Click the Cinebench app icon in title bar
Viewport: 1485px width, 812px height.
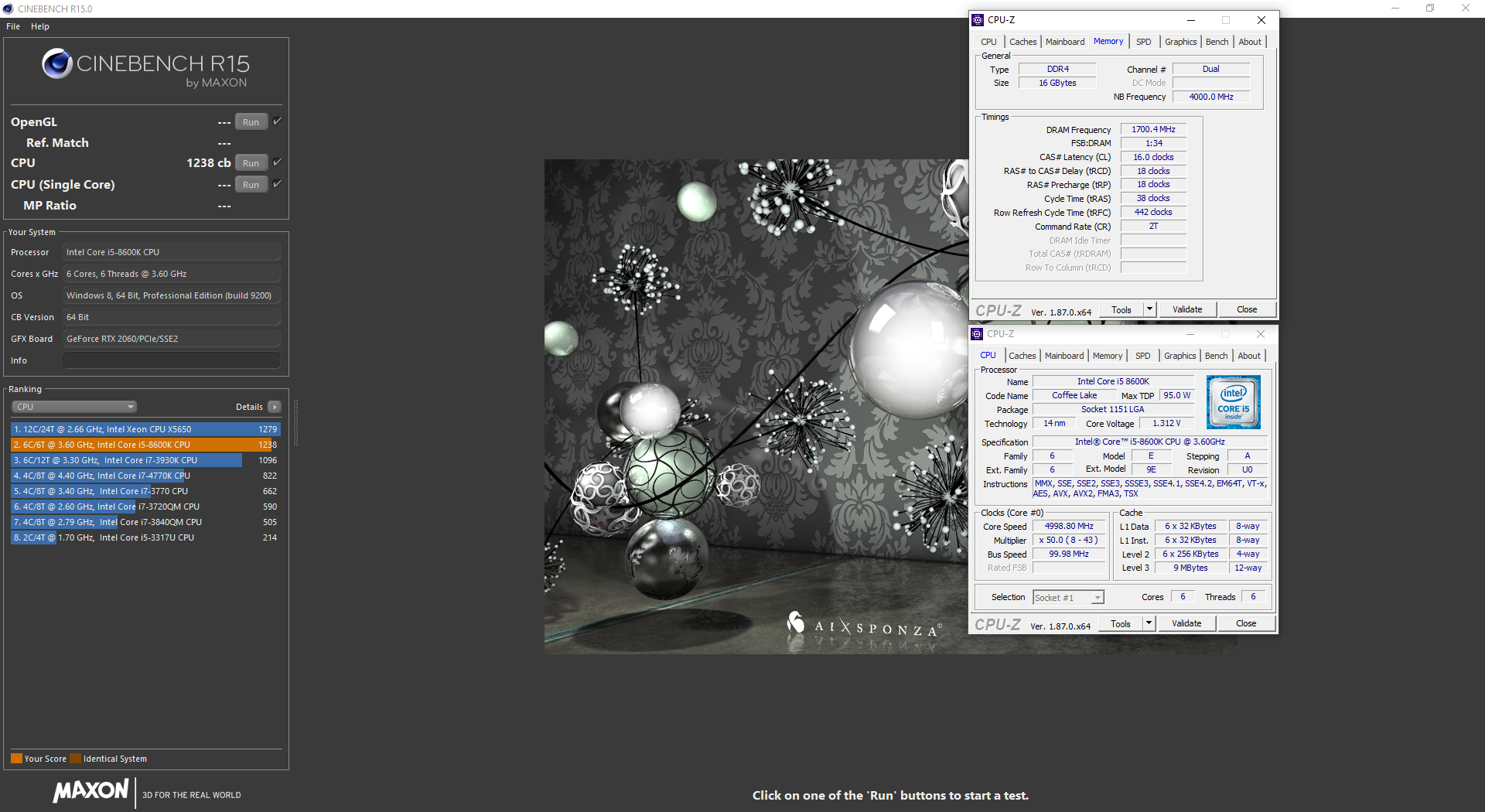click(x=8, y=9)
